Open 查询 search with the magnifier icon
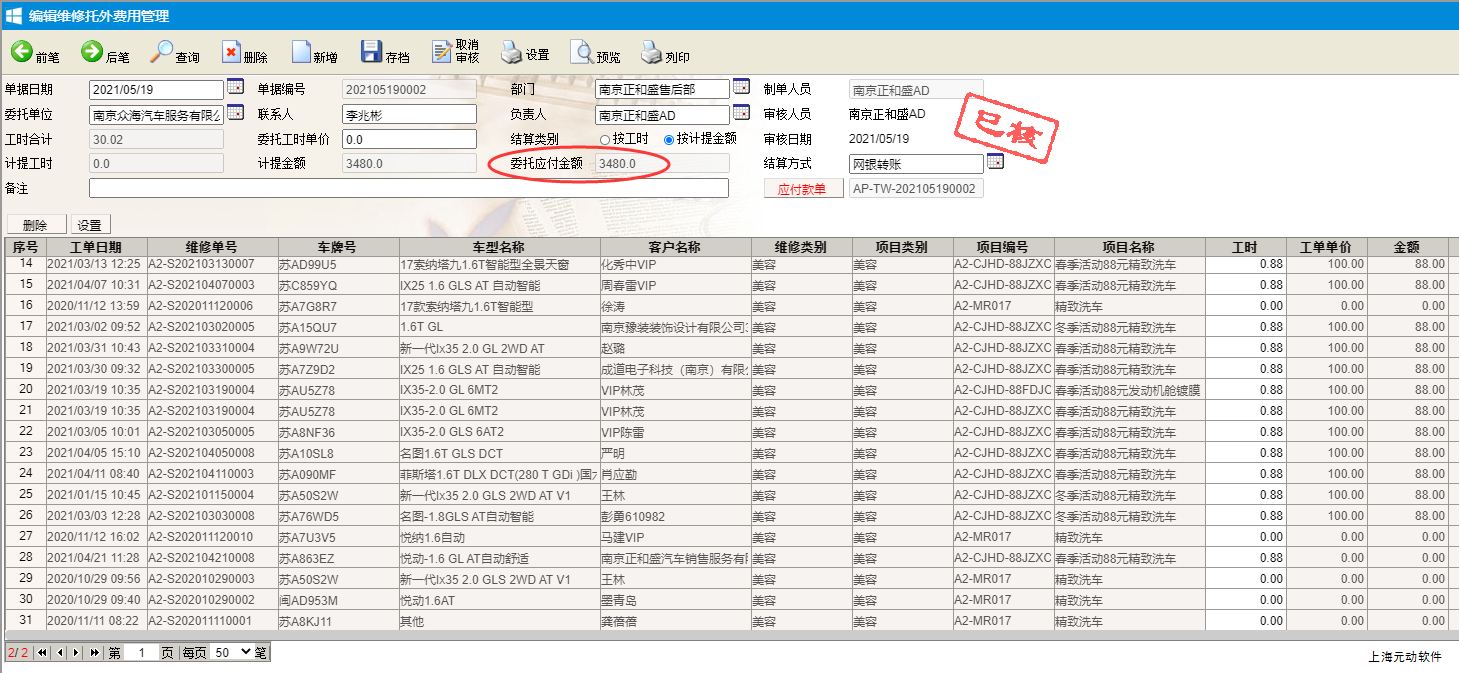Screen dimensions: 1459x673 point(162,52)
